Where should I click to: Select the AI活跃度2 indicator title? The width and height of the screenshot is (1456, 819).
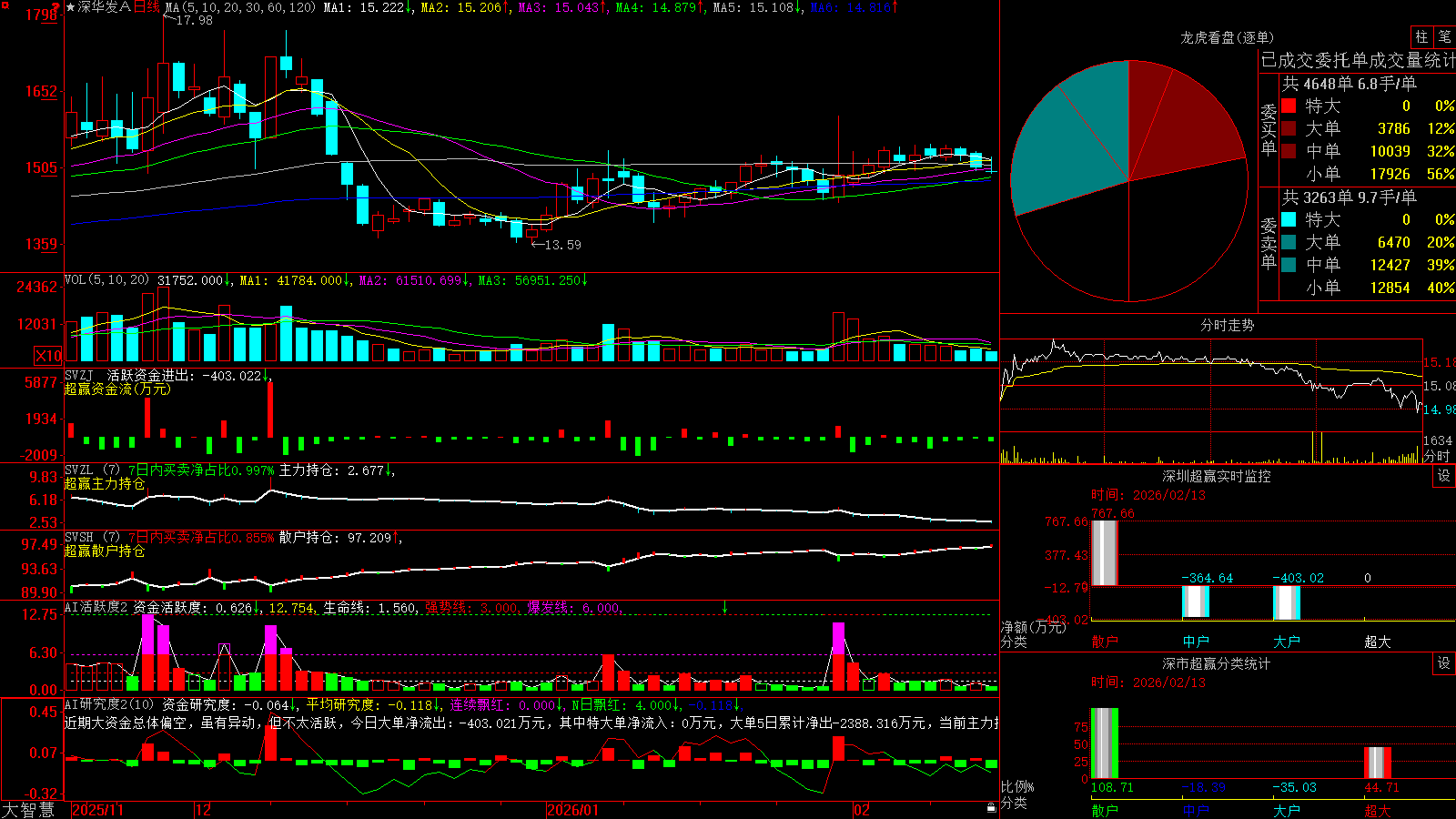click(96, 608)
